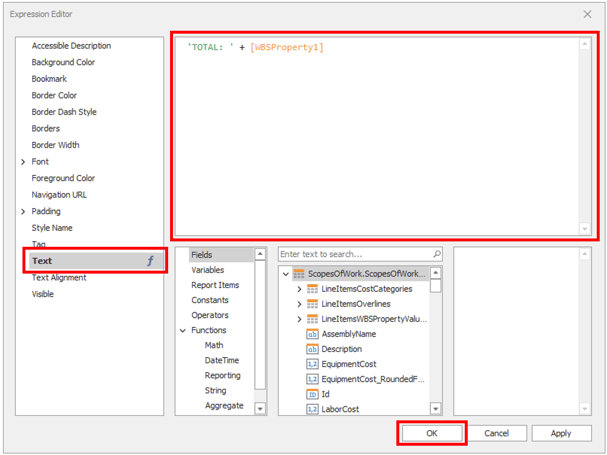Viewport: 607px width, 455px height.
Task: Click the expression editor scroll down arrow
Action: pos(585,228)
